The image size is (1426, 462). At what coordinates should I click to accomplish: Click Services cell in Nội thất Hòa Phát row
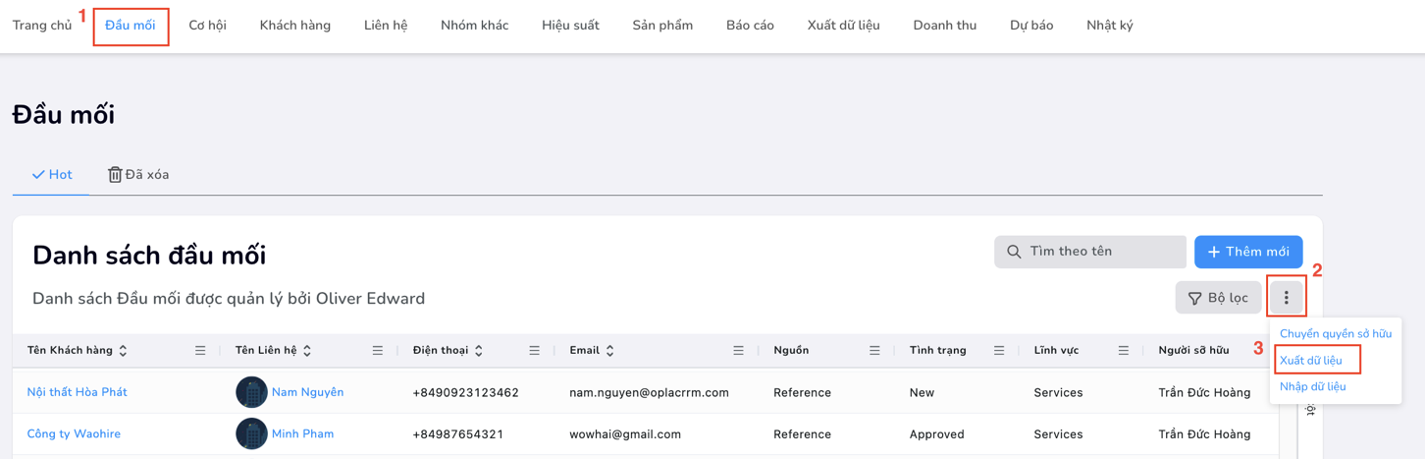[1058, 392]
